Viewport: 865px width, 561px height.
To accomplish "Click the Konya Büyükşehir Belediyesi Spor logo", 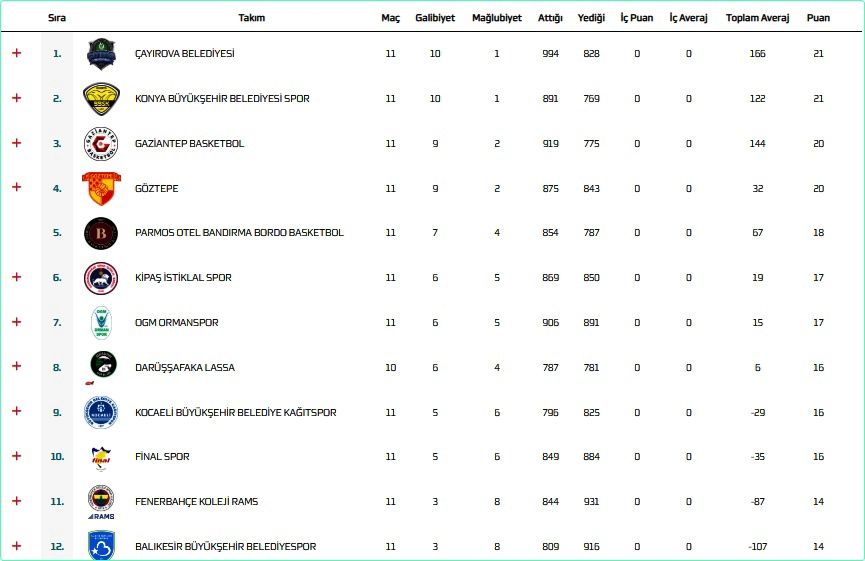I will (x=101, y=99).
